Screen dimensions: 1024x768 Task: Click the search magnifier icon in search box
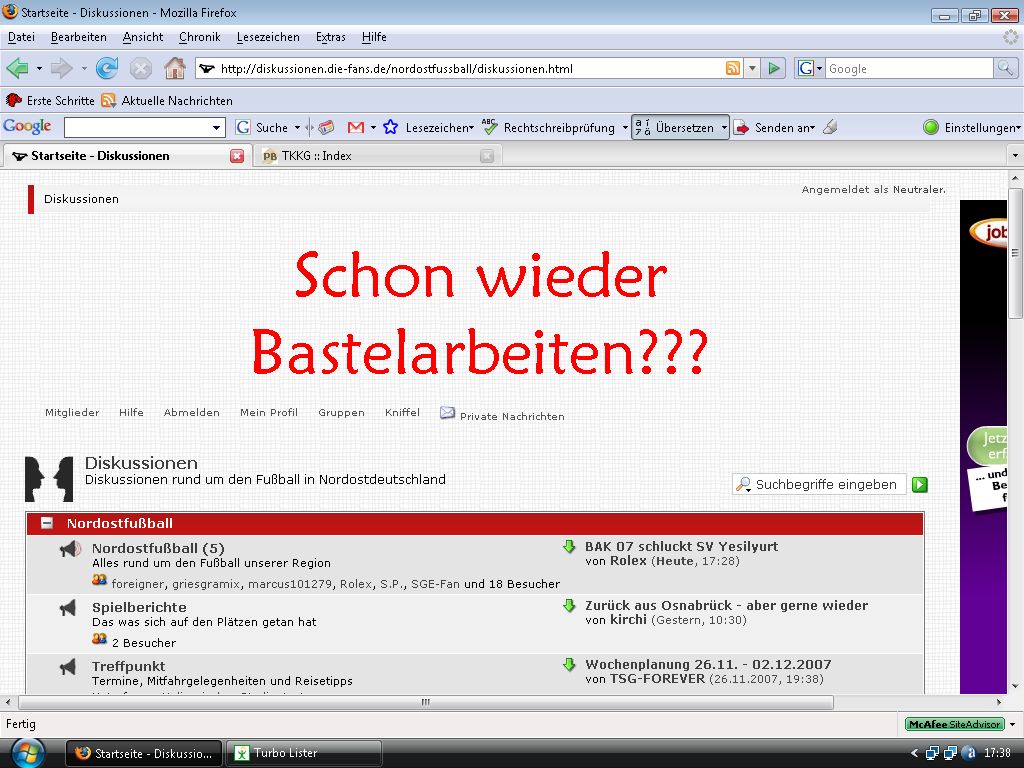tap(1005, 68)
